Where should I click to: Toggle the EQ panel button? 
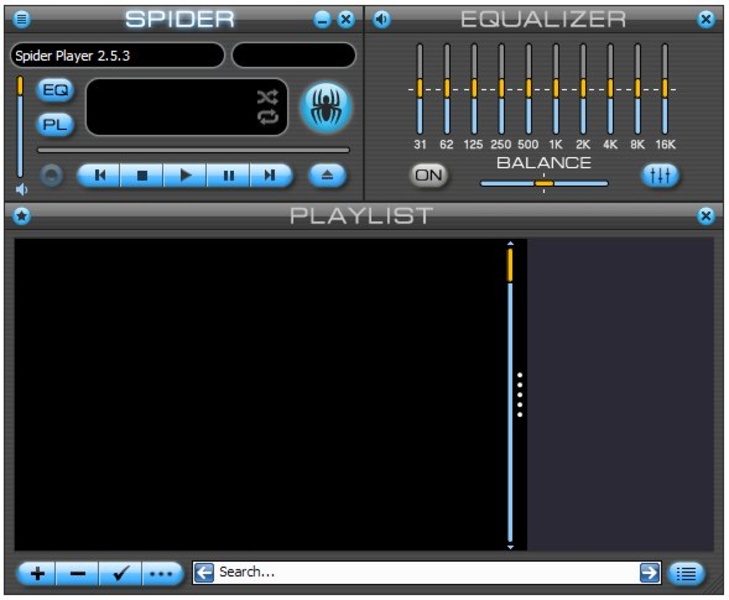tap(55, 90)
